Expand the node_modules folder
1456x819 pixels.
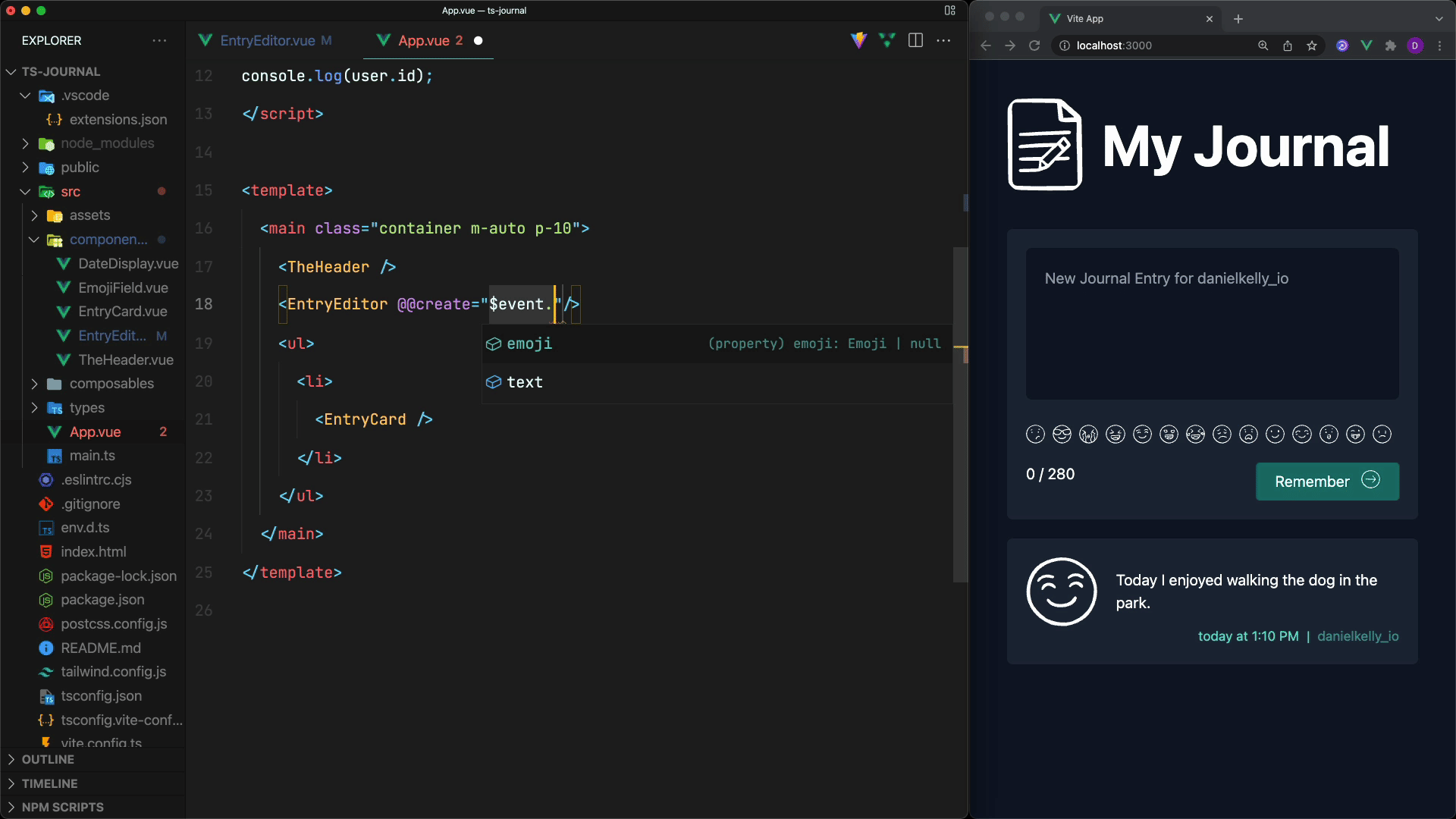pos(25,143)
